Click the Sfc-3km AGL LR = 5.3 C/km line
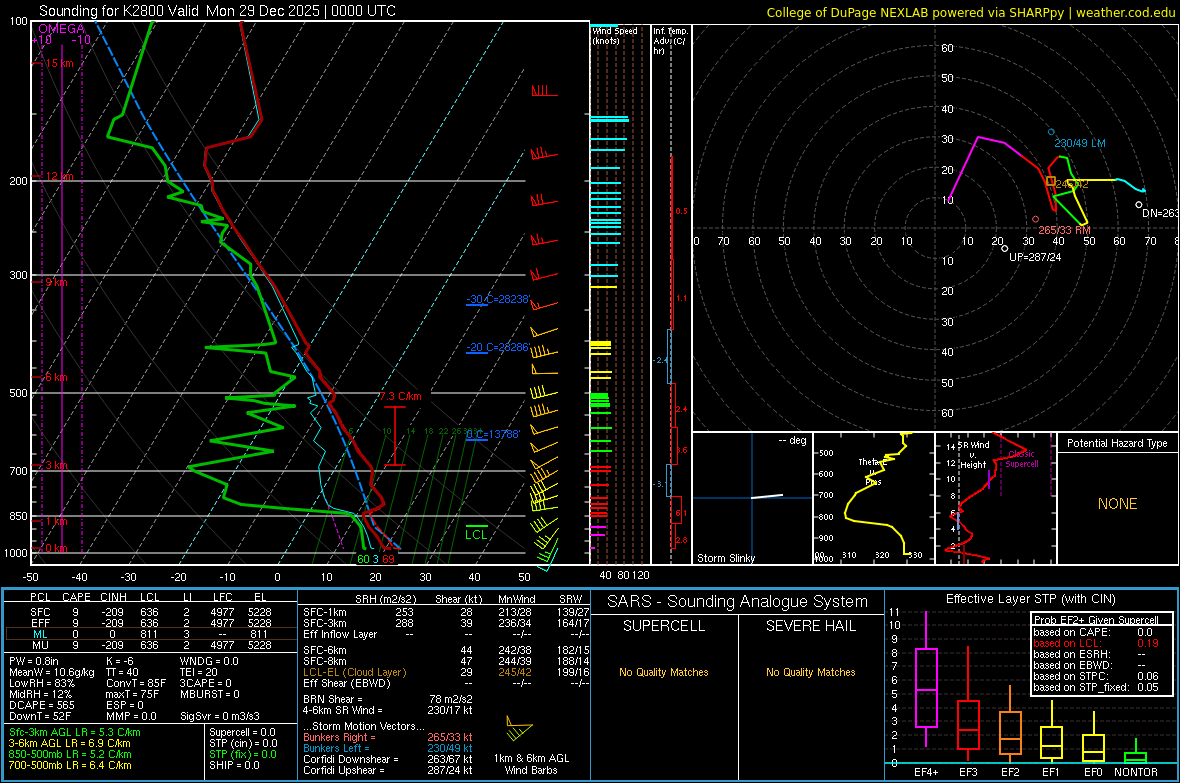Viewport: 1180px width, 783px height. click(x=75, y=732)
